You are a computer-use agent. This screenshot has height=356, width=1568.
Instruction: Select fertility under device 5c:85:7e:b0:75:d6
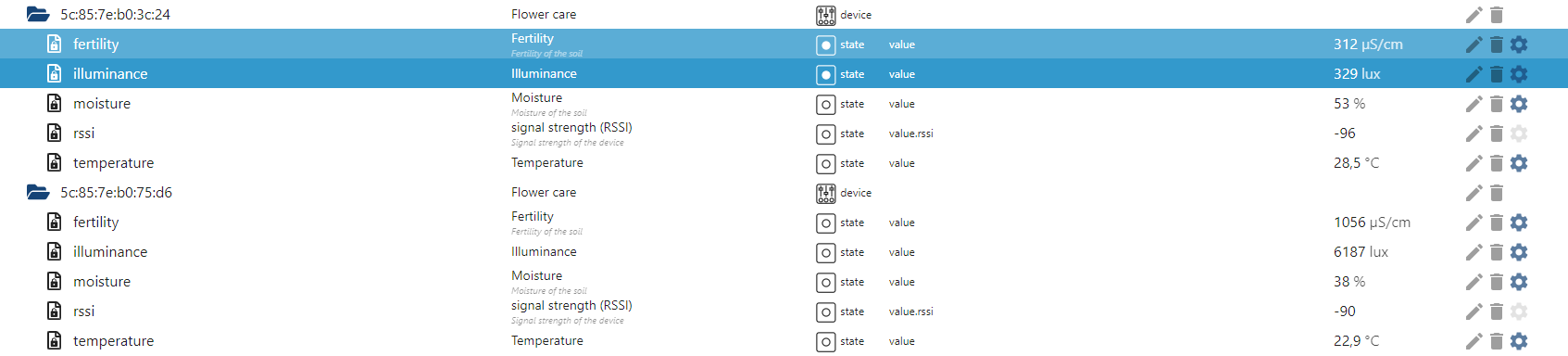(784, 222)
